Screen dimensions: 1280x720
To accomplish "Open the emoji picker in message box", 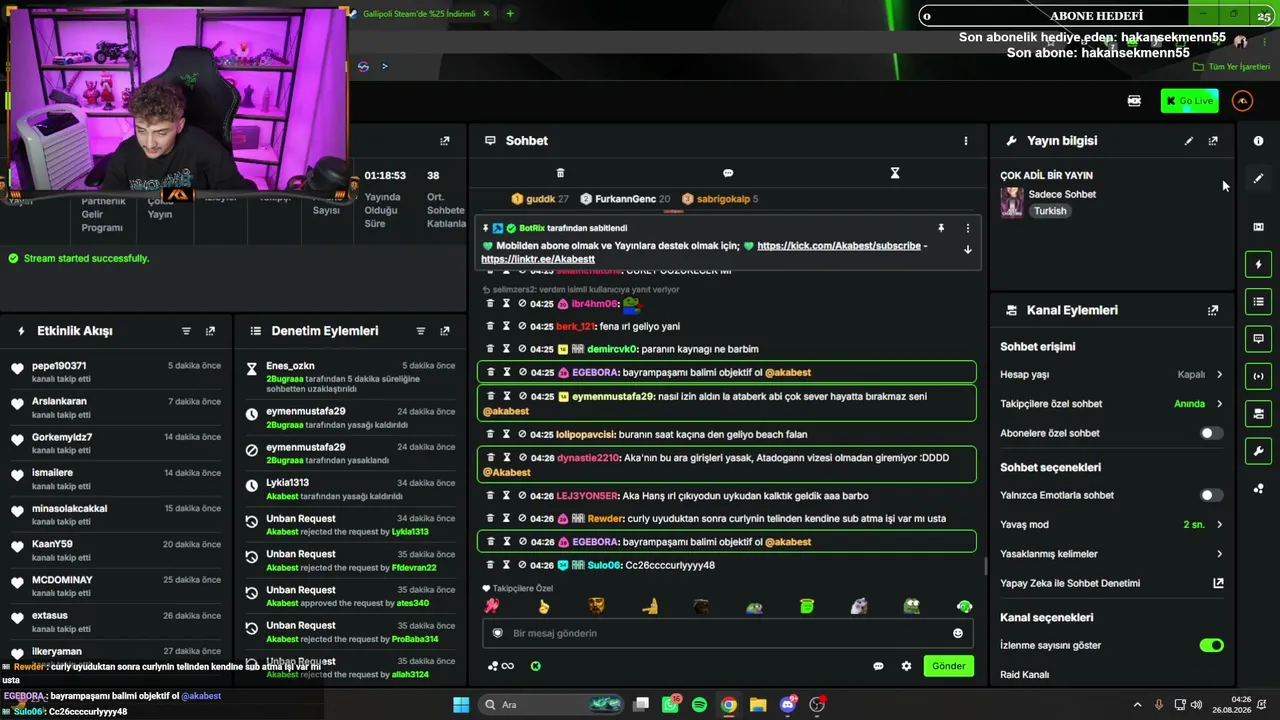I will pyautogui.click(x=958, y=633).
